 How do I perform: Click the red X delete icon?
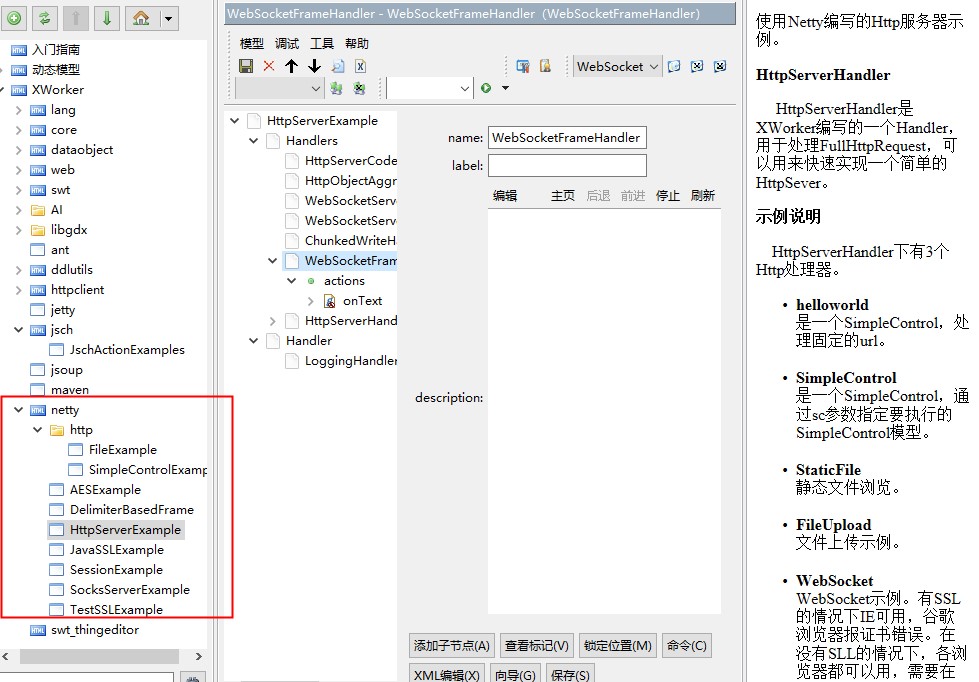(x=268, y=66)
